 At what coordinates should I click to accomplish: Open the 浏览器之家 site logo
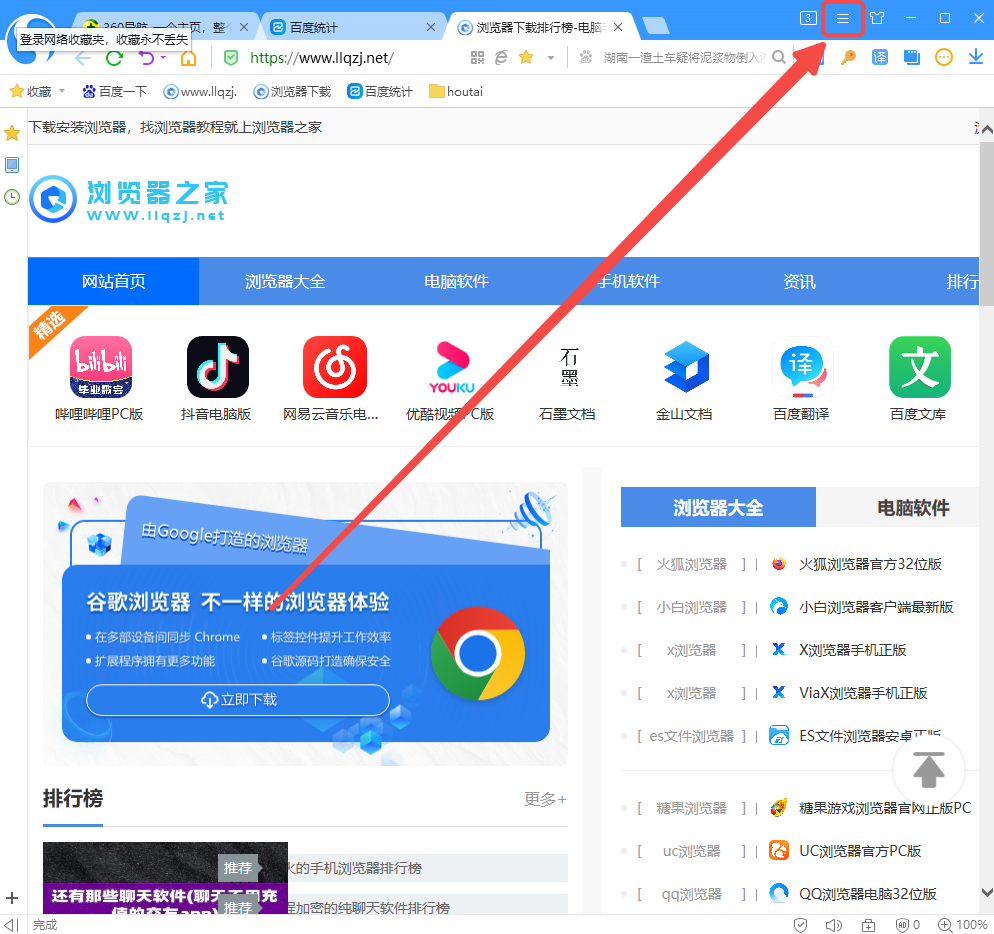[128, 199]
